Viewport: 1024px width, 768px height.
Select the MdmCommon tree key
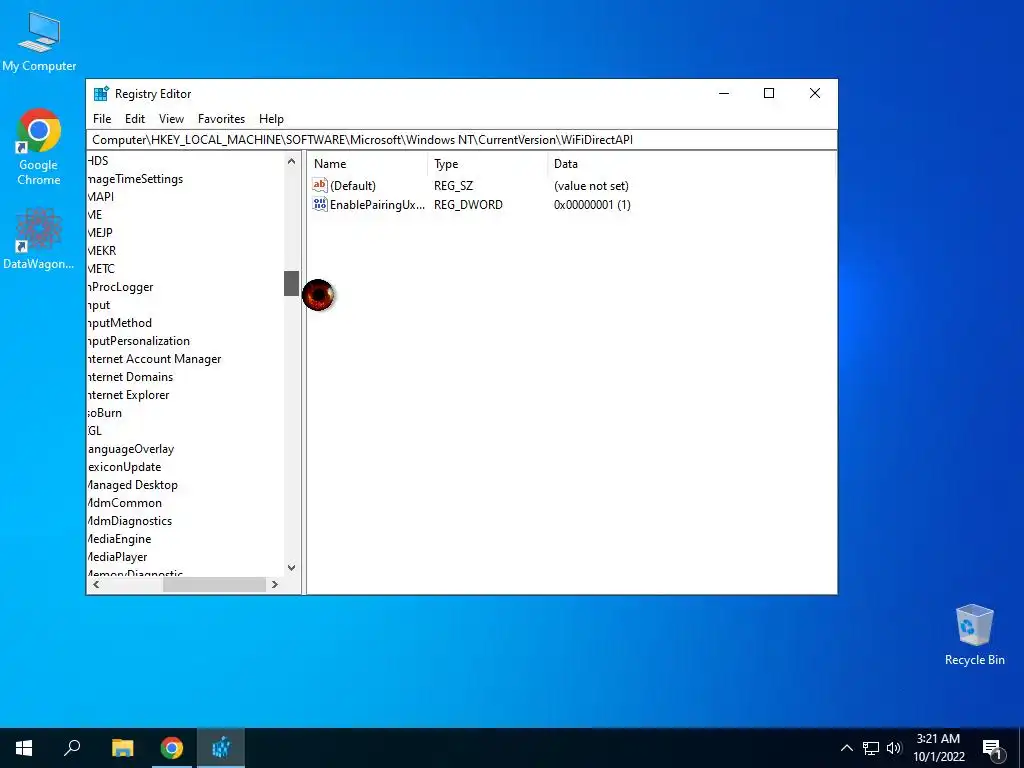click(x=125, y=503)
